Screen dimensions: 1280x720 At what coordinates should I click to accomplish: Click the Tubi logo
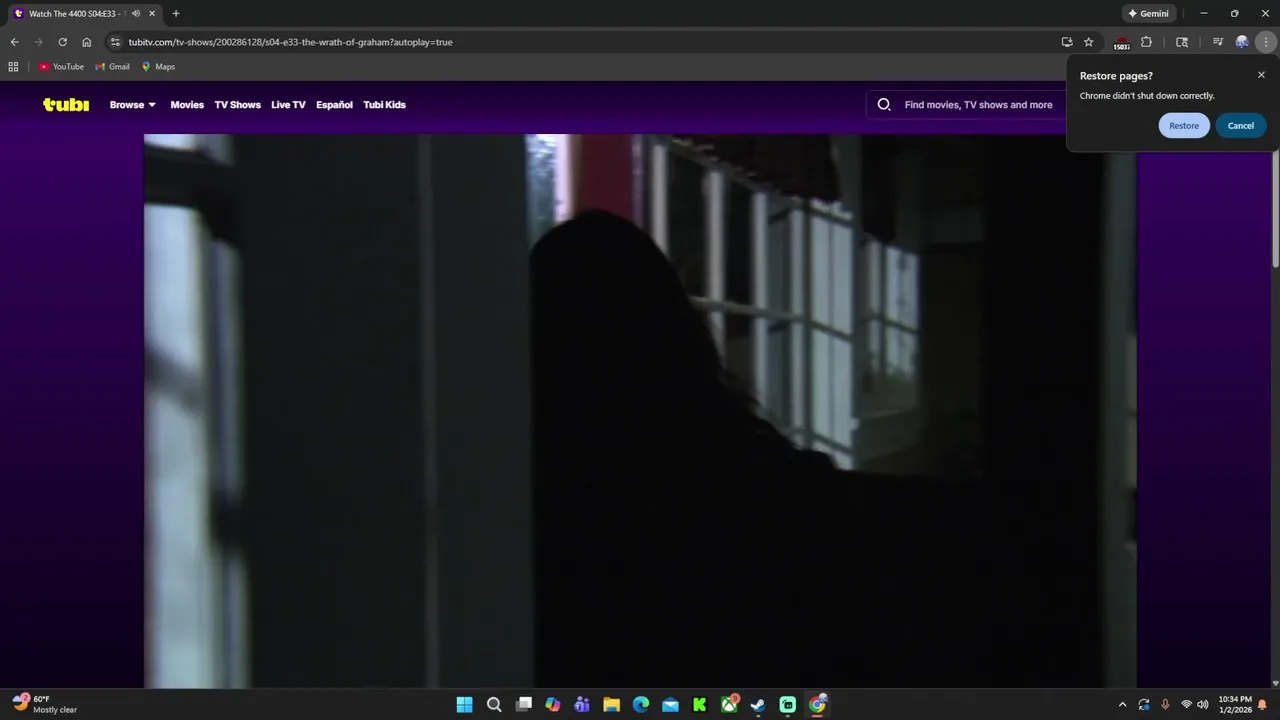point(66,104)
